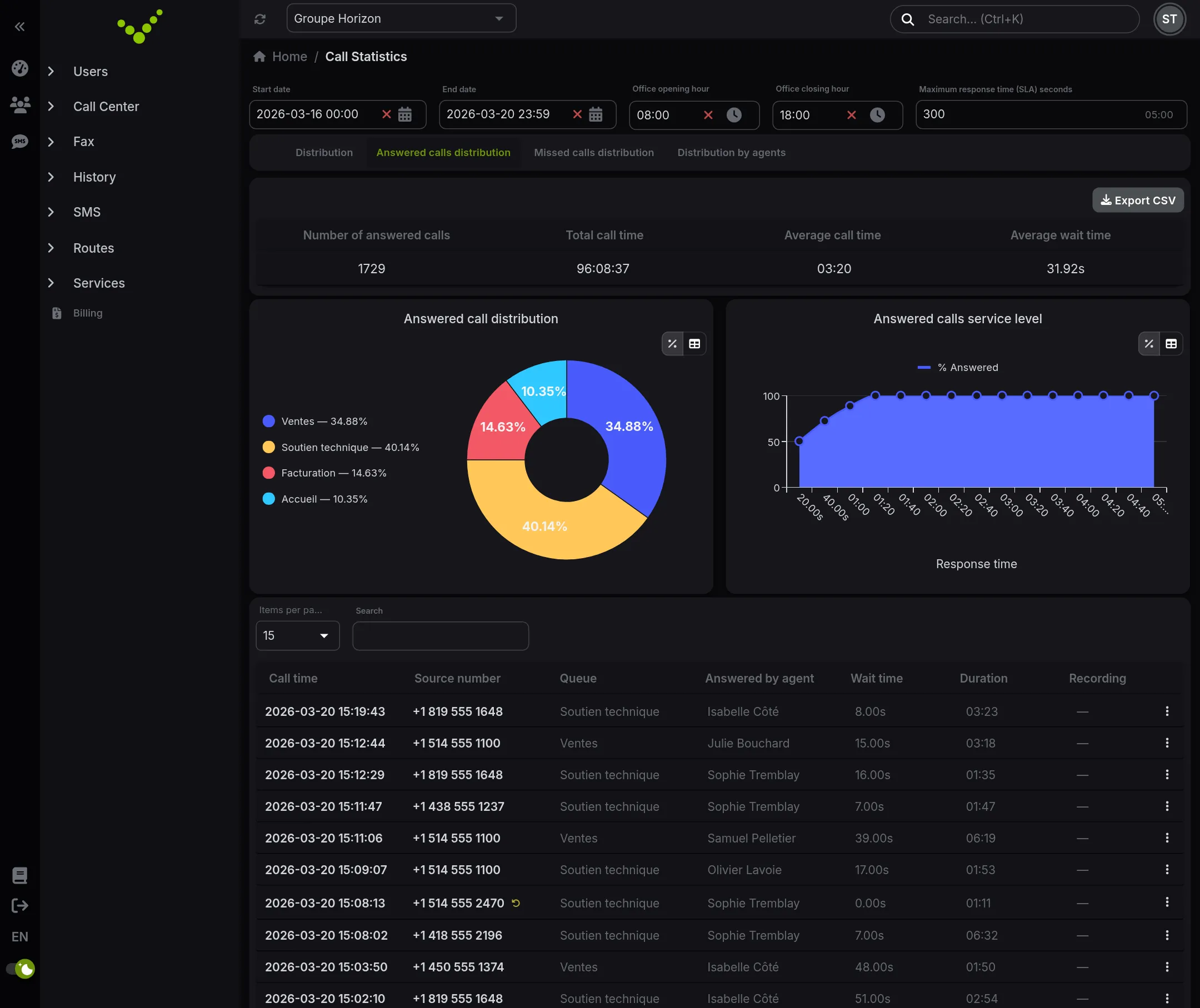The width and height of the screenshot is (1200, 1008).
Task: Open the End date calendar picker
Action: tap(596, 114)
